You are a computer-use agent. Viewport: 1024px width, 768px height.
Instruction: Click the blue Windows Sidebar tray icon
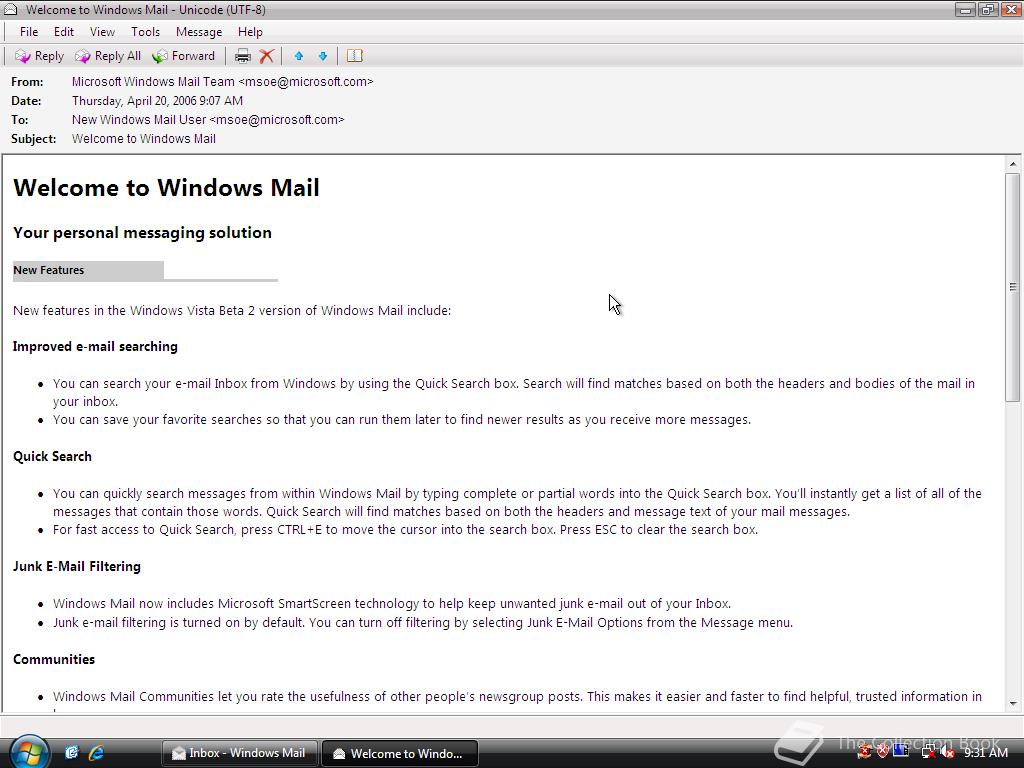point(901,750)
